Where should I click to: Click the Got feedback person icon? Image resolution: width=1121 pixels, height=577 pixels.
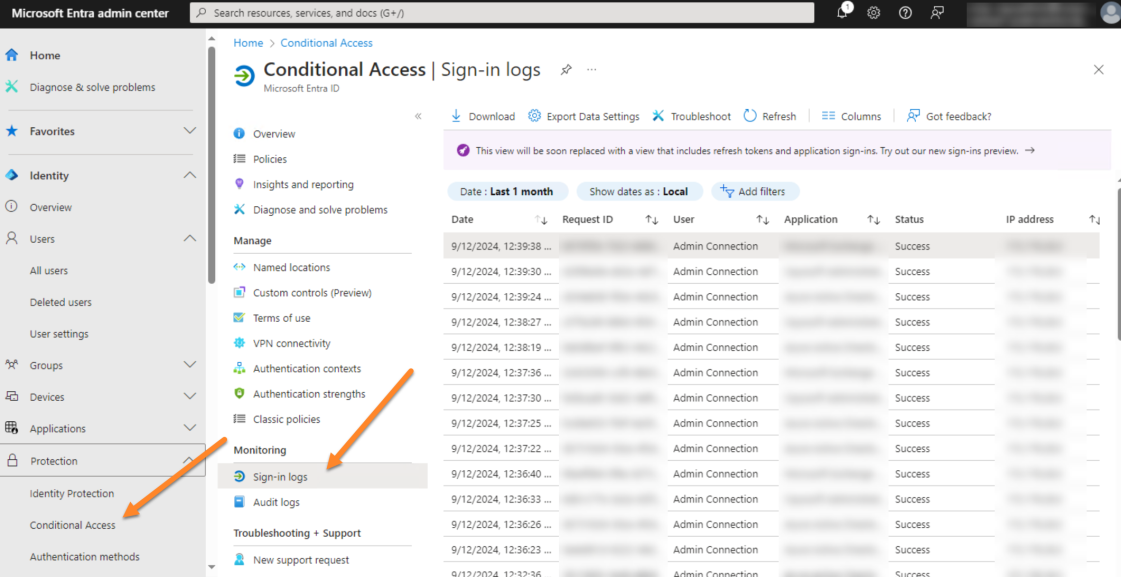(x=913, y=116)
